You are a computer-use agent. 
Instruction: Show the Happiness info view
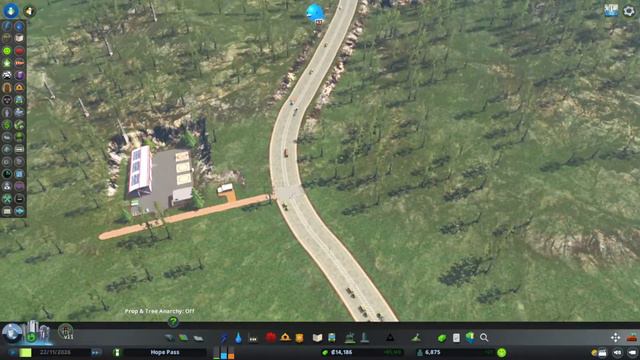[7, 51]
